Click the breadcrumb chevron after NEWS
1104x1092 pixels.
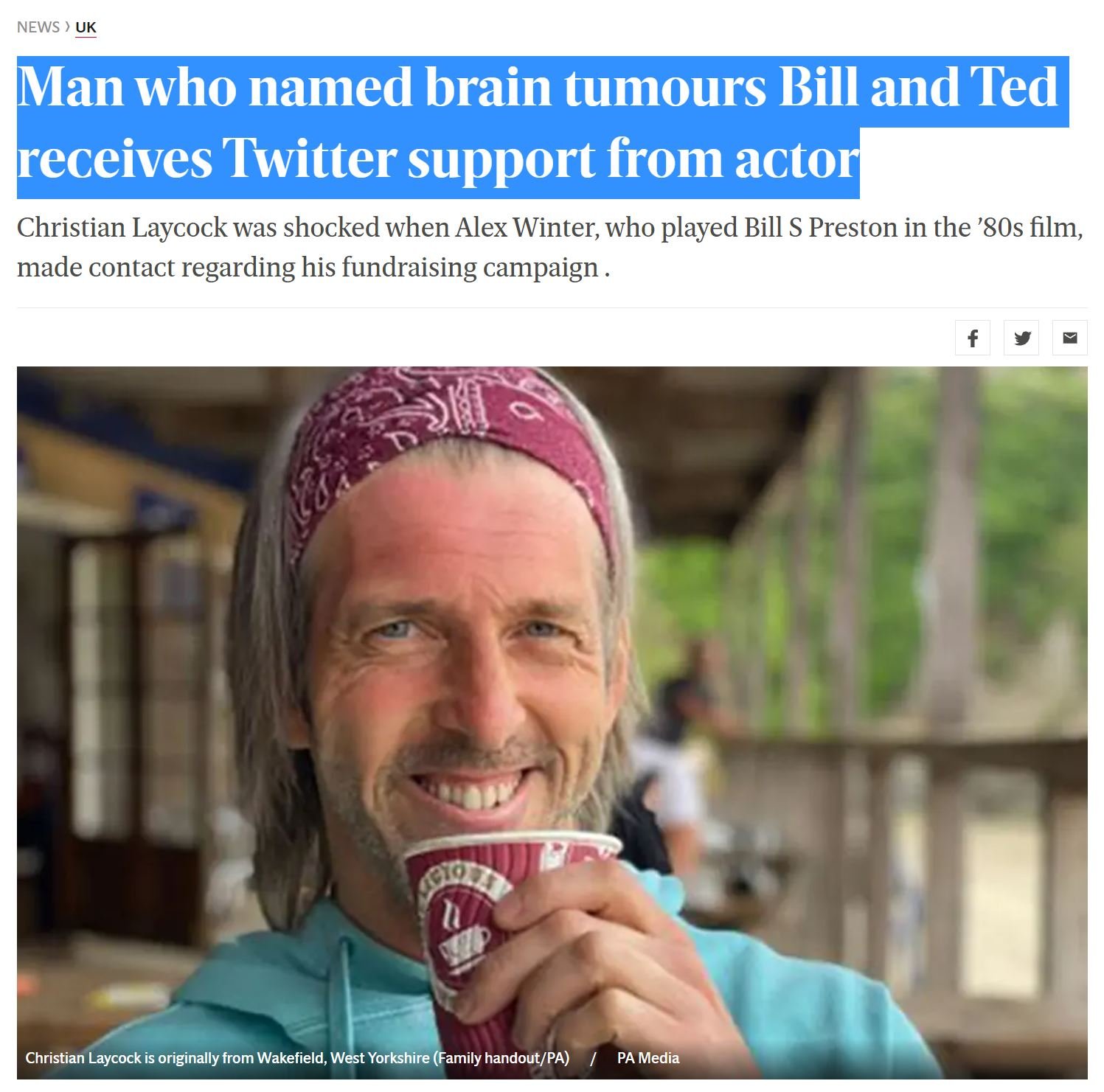pyautogui.click(x=67, y=27)
